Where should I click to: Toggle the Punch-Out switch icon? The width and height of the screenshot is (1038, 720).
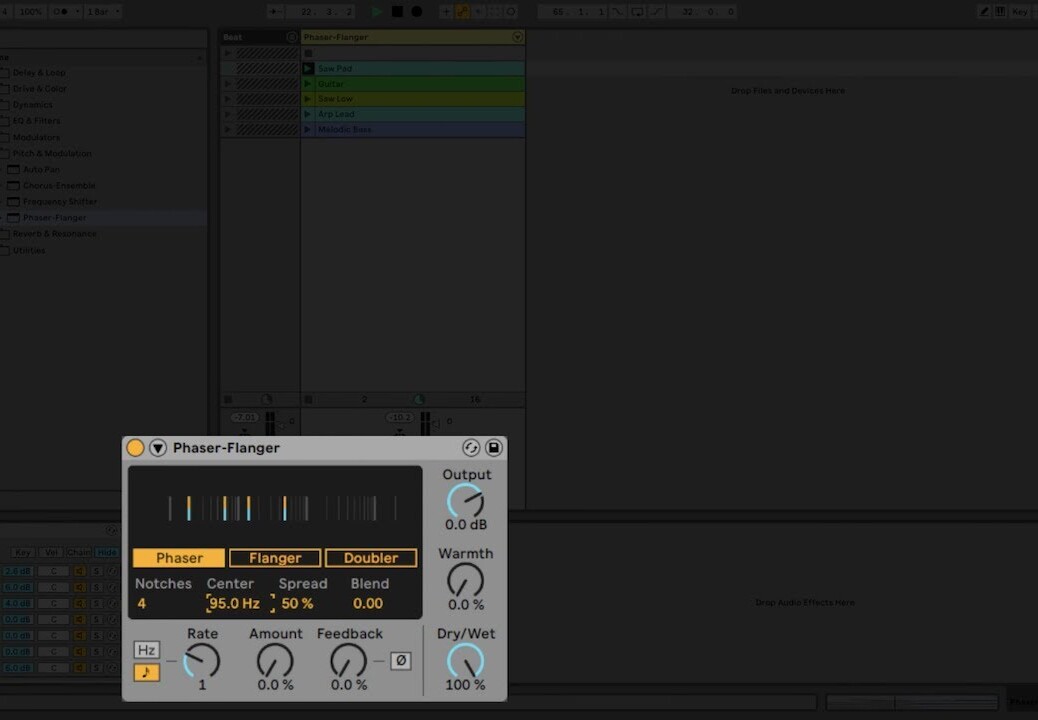pyautogui.click(x=657, y=11)
